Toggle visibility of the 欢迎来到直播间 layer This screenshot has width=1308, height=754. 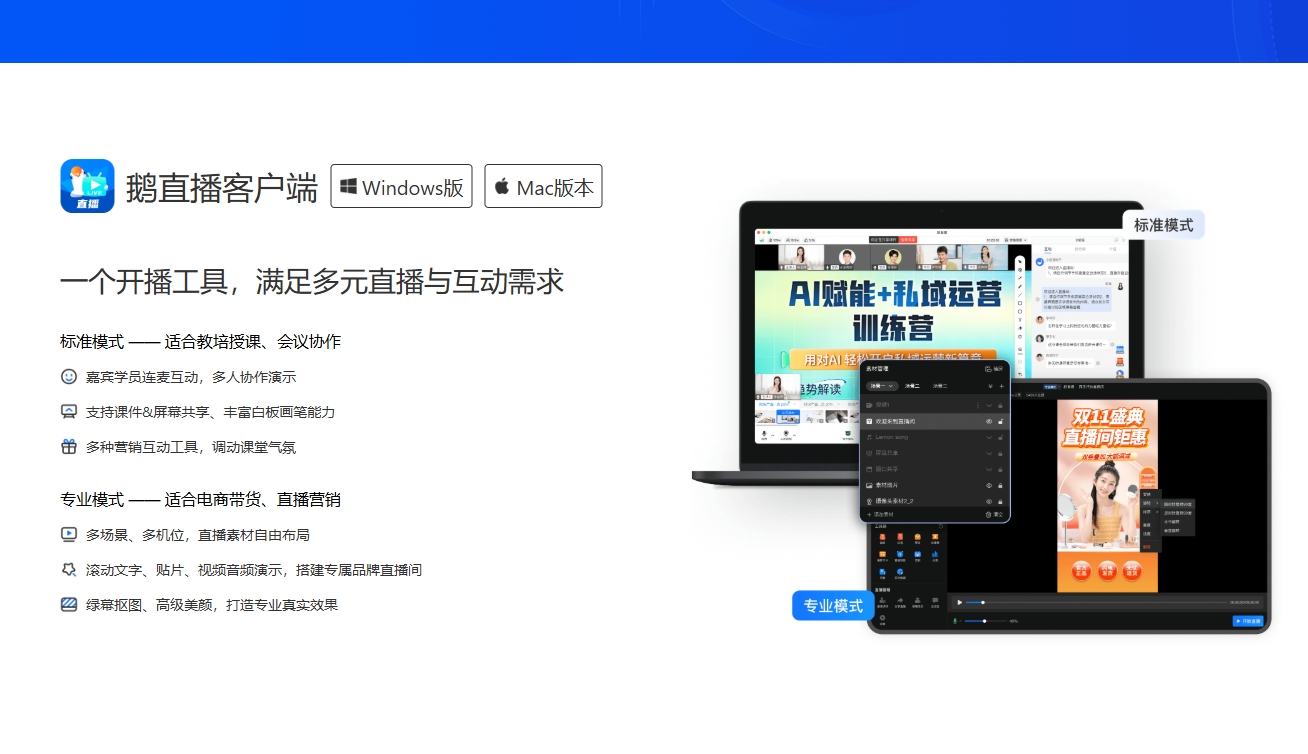click(x=989, y=421)
